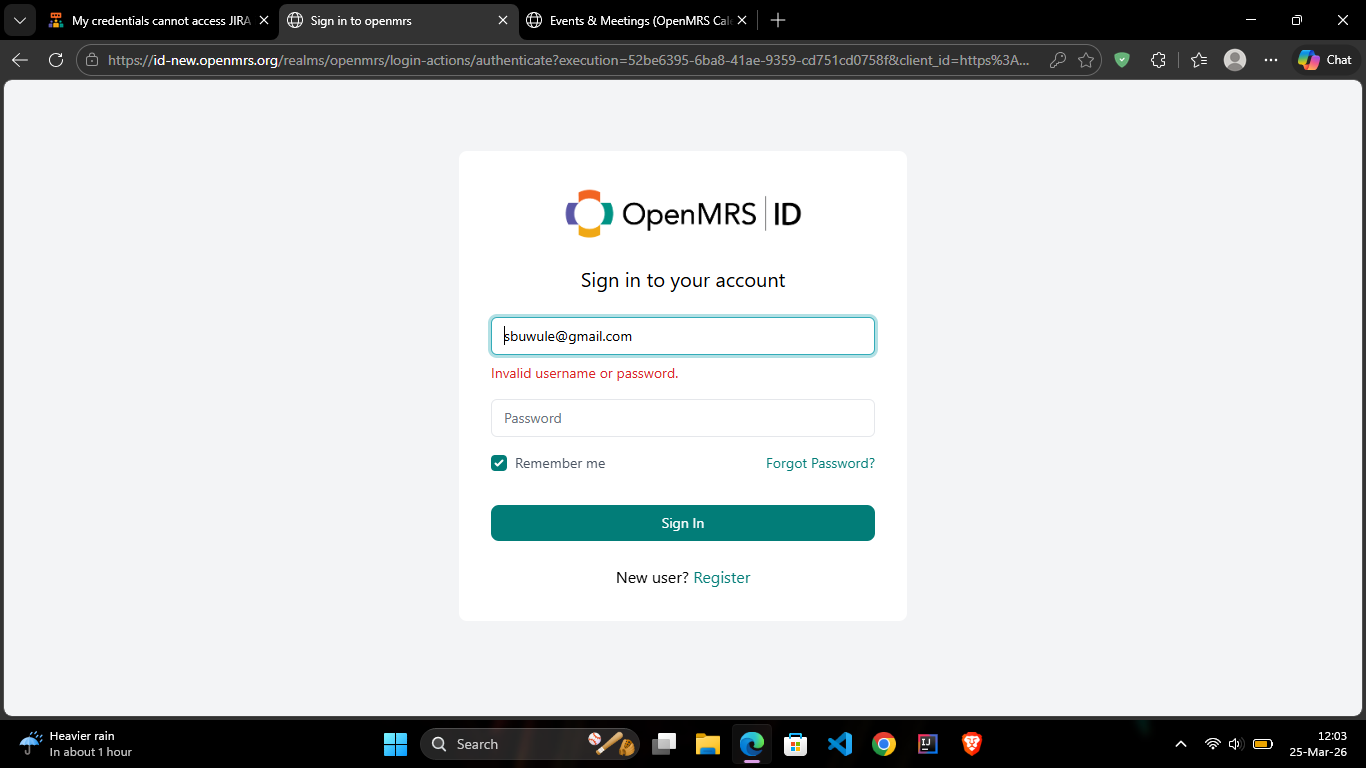
Task: Switch to the Events & Meetings tab
Action: coord(630,20)
